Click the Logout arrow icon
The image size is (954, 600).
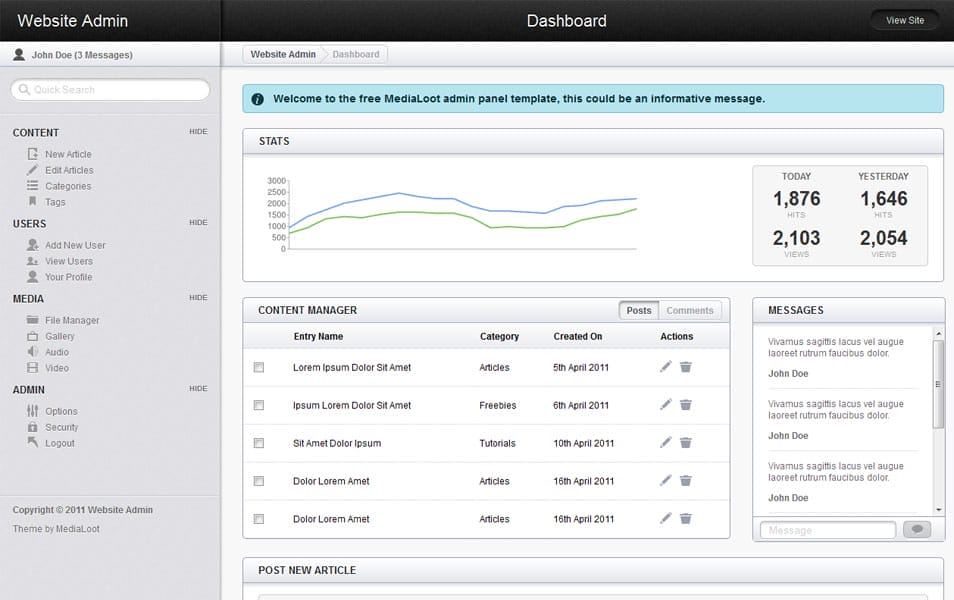point(34,443)
